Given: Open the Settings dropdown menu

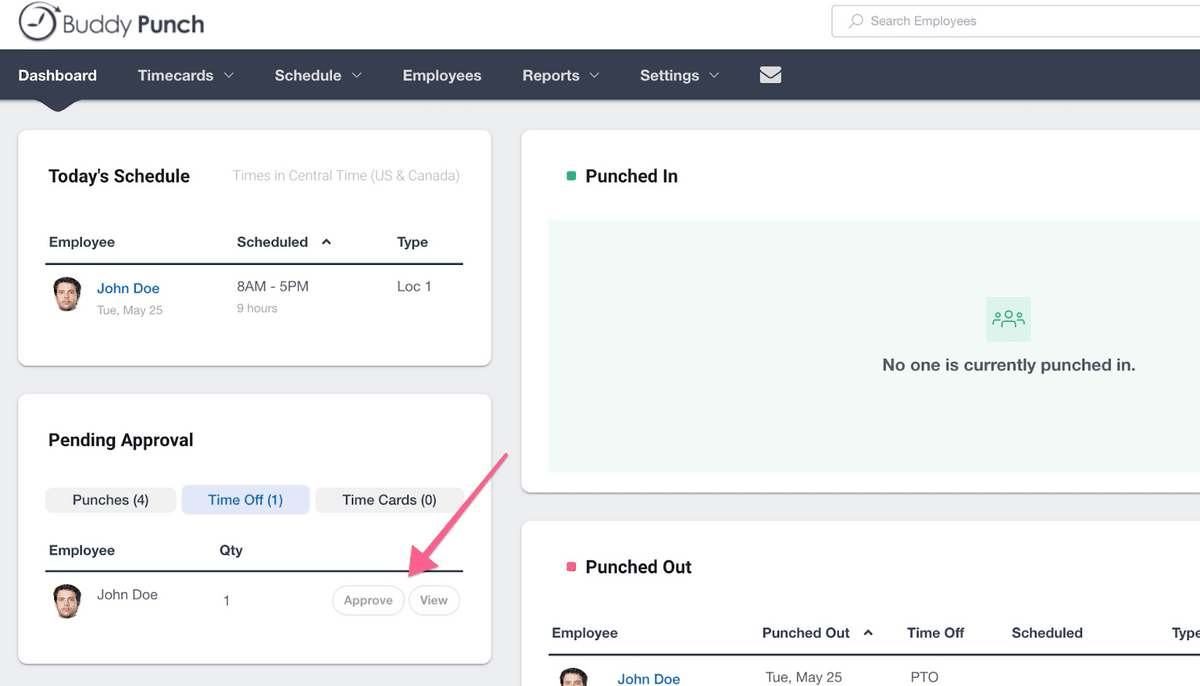Looking at the screenshot, I should pyautogui.click(x=680, y=75).
